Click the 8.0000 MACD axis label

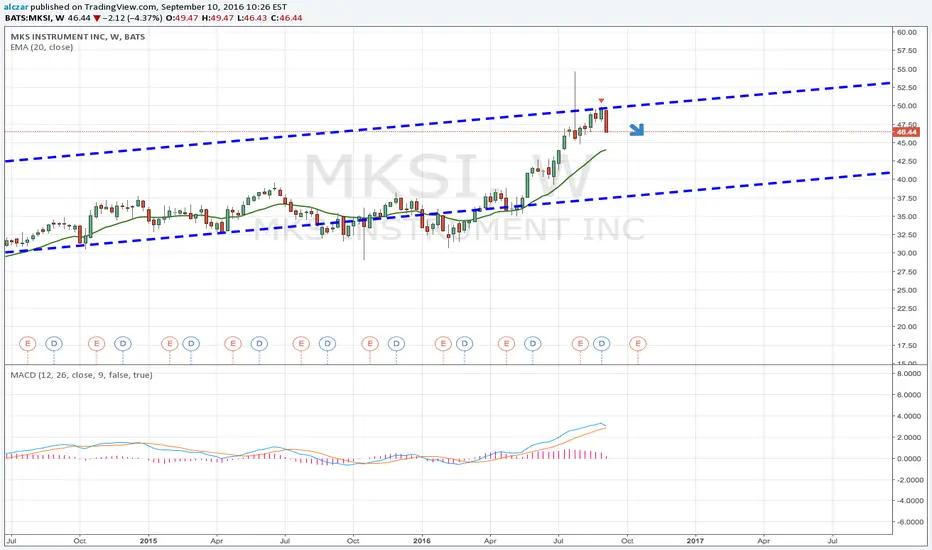point(909,374)
